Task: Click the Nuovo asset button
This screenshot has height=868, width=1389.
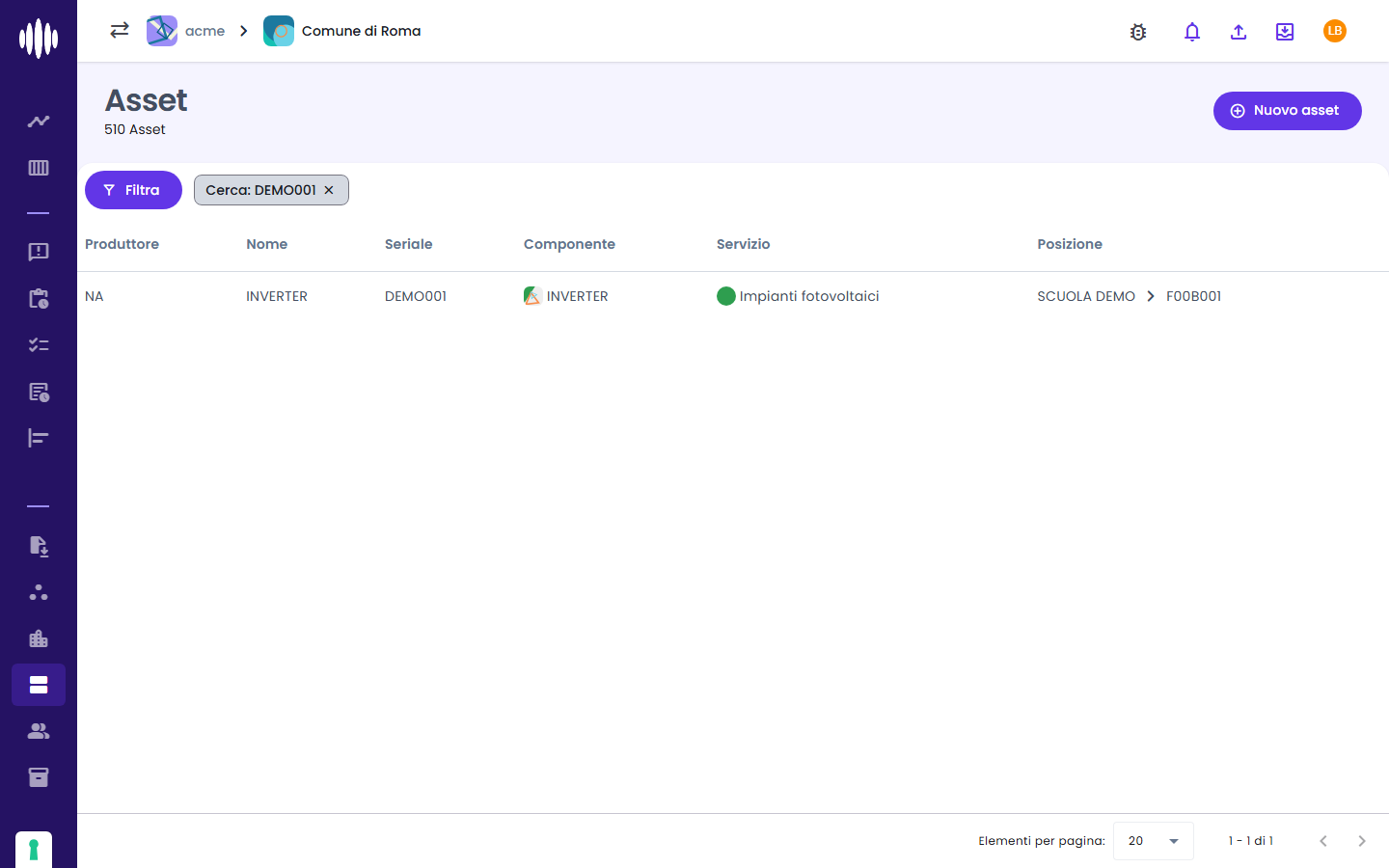Action: point(1288,111)
